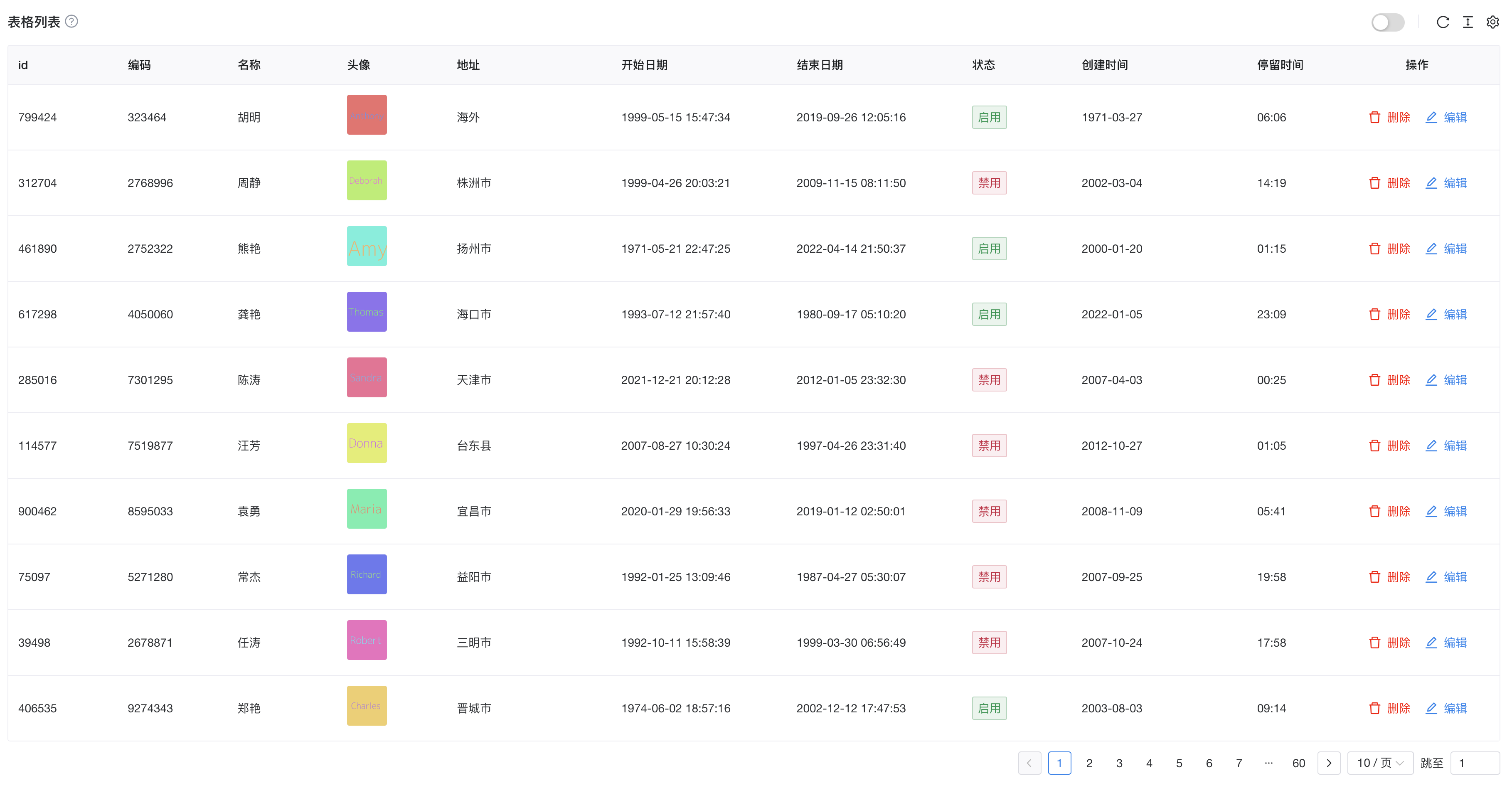This screenshot has height=788, width=1512.
Task: Click trash icon in 胡明 row
Action: click(x=1374, y=117)
